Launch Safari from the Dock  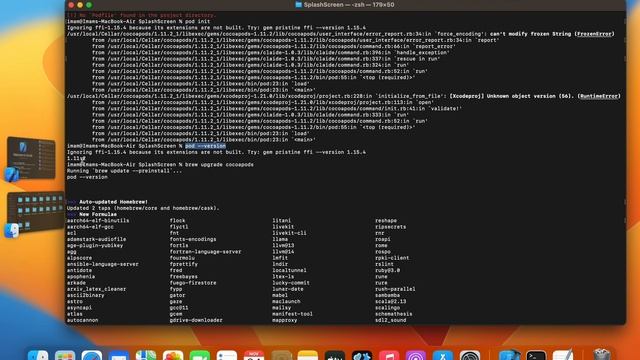point(92,354)
